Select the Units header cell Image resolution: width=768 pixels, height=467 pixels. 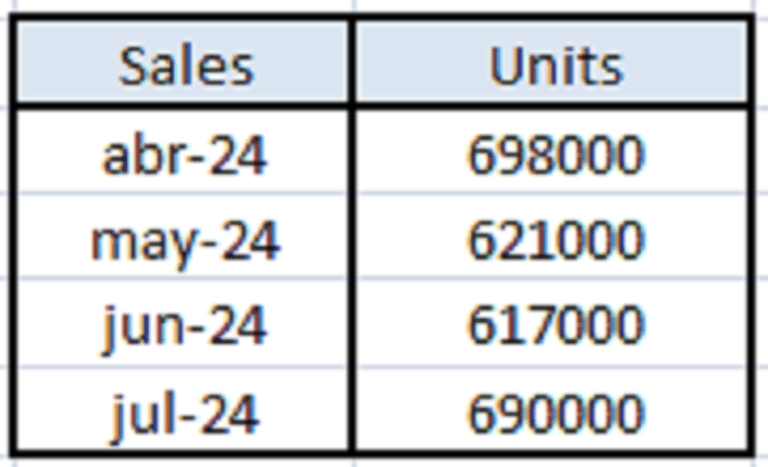click(555, 66)
